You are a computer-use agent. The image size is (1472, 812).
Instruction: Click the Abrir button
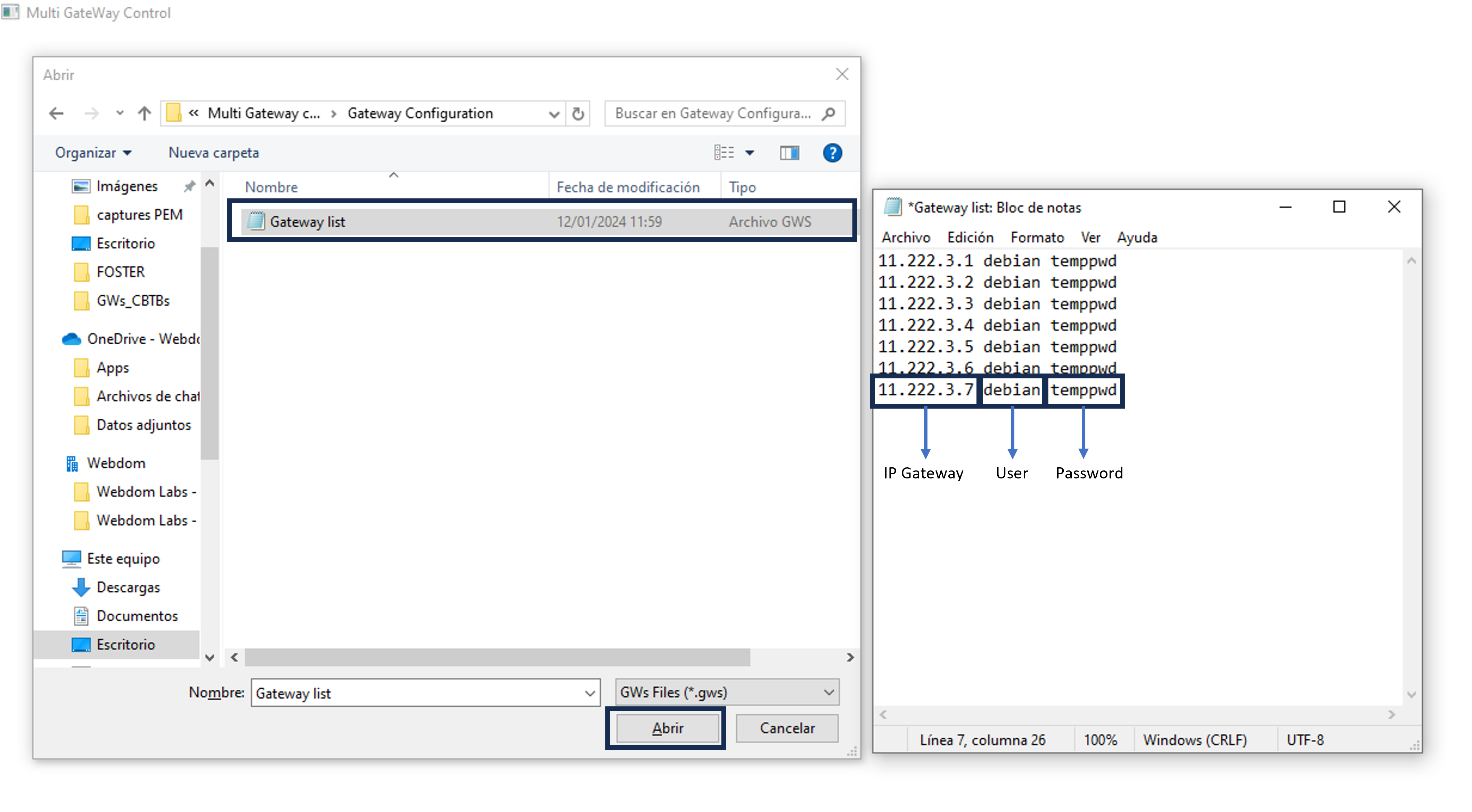tap(666, 728)
